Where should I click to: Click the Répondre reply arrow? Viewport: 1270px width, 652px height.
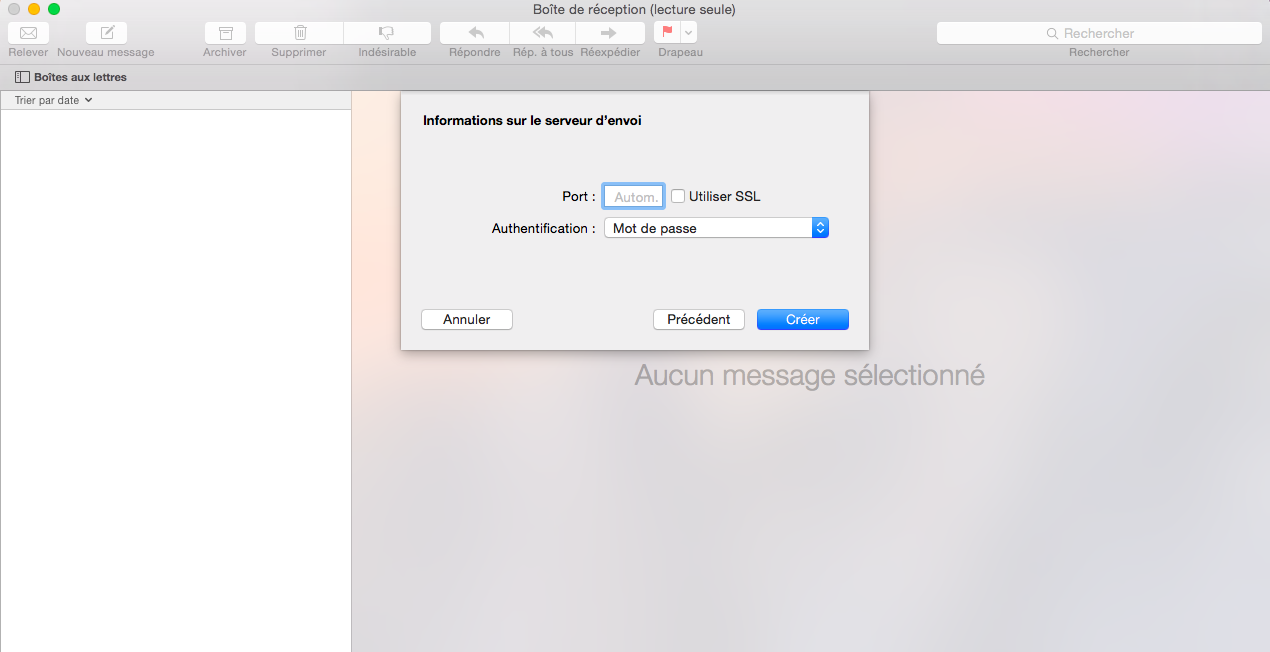pyautogui.click(x=475, y=33)
